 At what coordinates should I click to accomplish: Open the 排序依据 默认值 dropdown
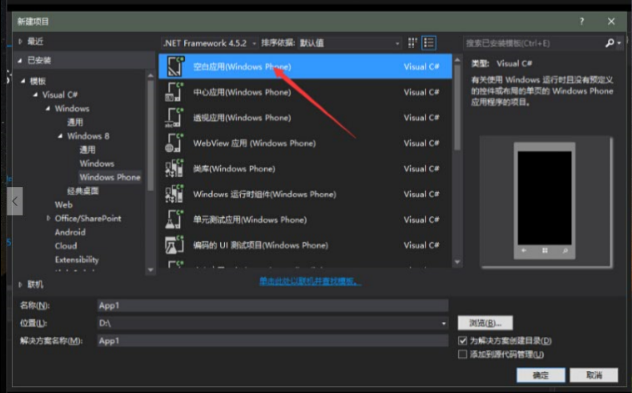pyautogui.click(x=349, y=43)
